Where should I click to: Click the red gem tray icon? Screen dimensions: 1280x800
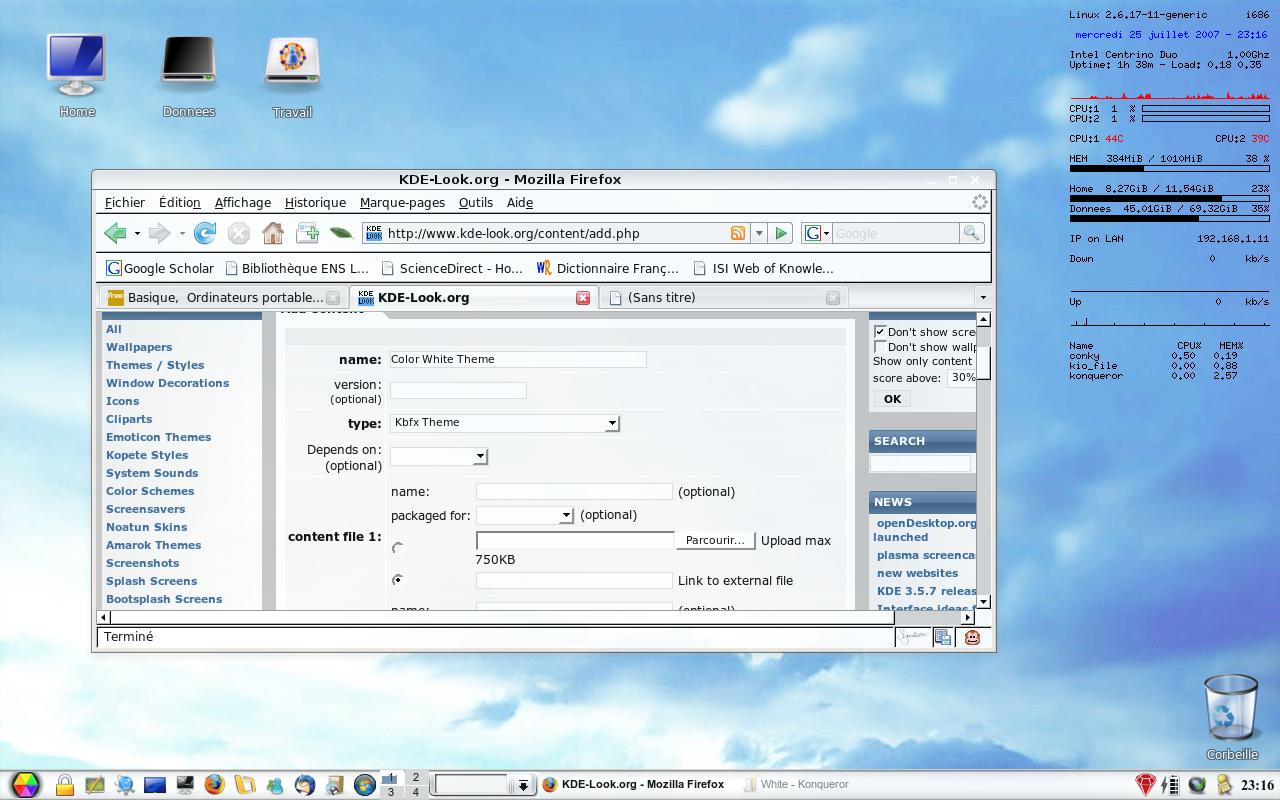tap(1146, 785)
